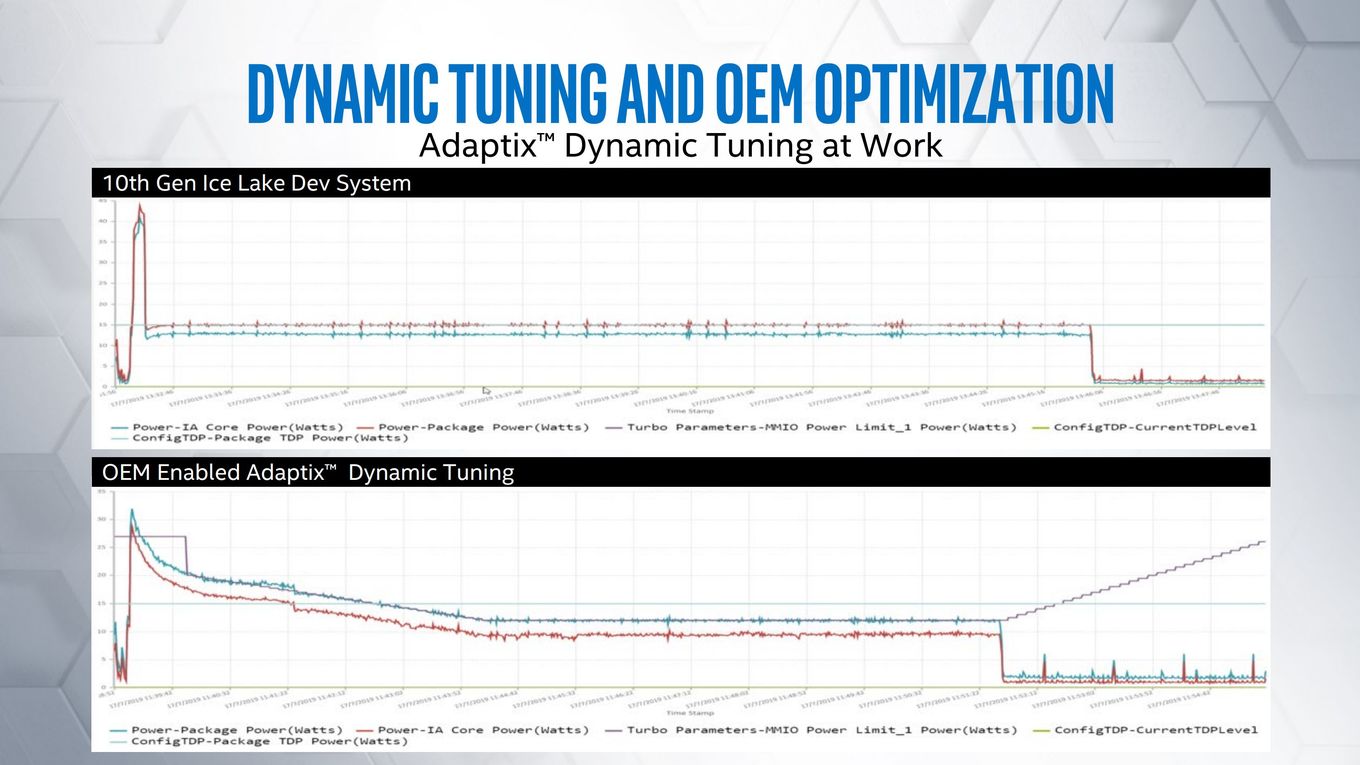1360x765 pixels.
Task: Click the '30' y-axis label in bottom chart
Action: coord(101,519)
